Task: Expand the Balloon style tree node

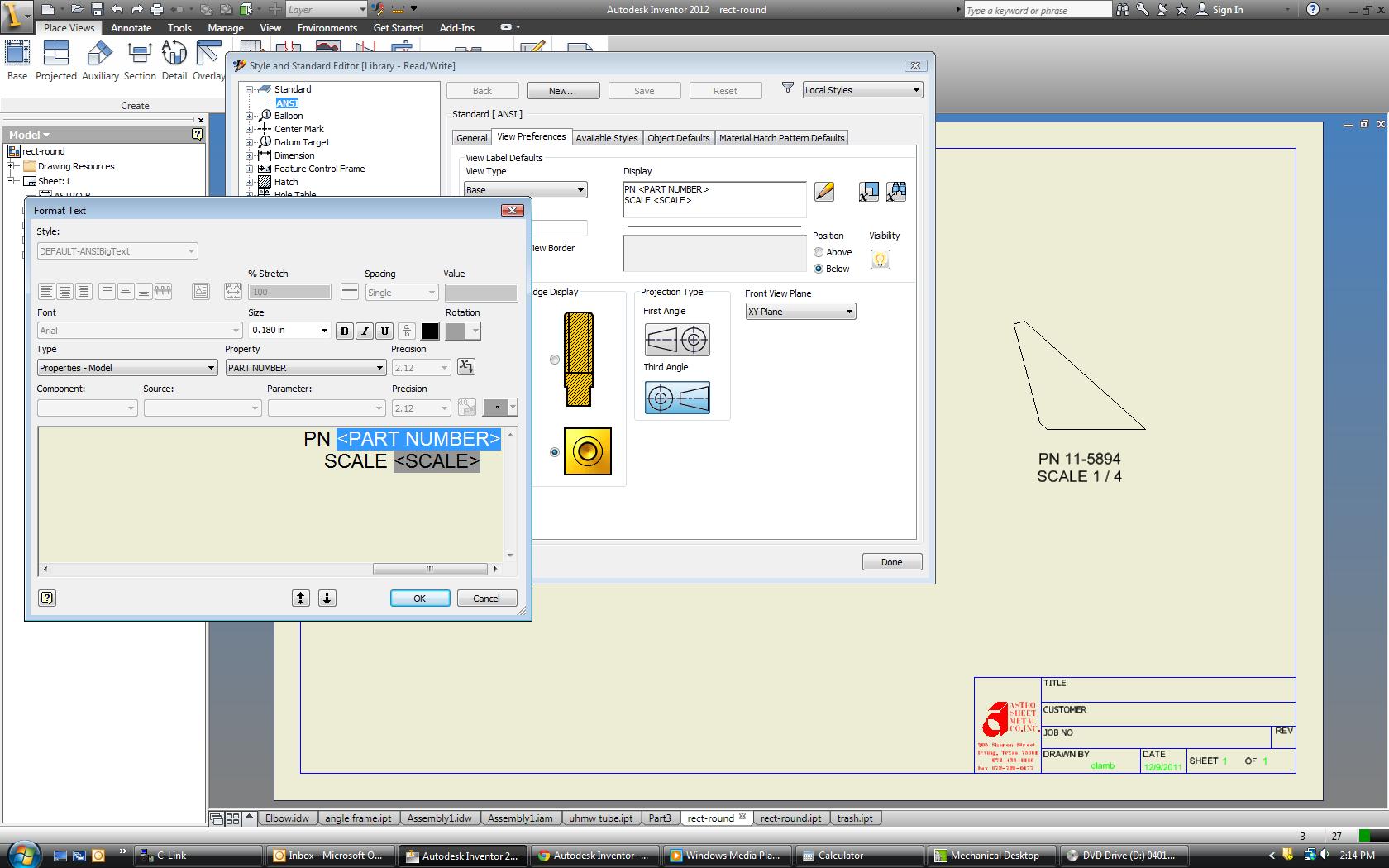Action: tap(250, 116)
